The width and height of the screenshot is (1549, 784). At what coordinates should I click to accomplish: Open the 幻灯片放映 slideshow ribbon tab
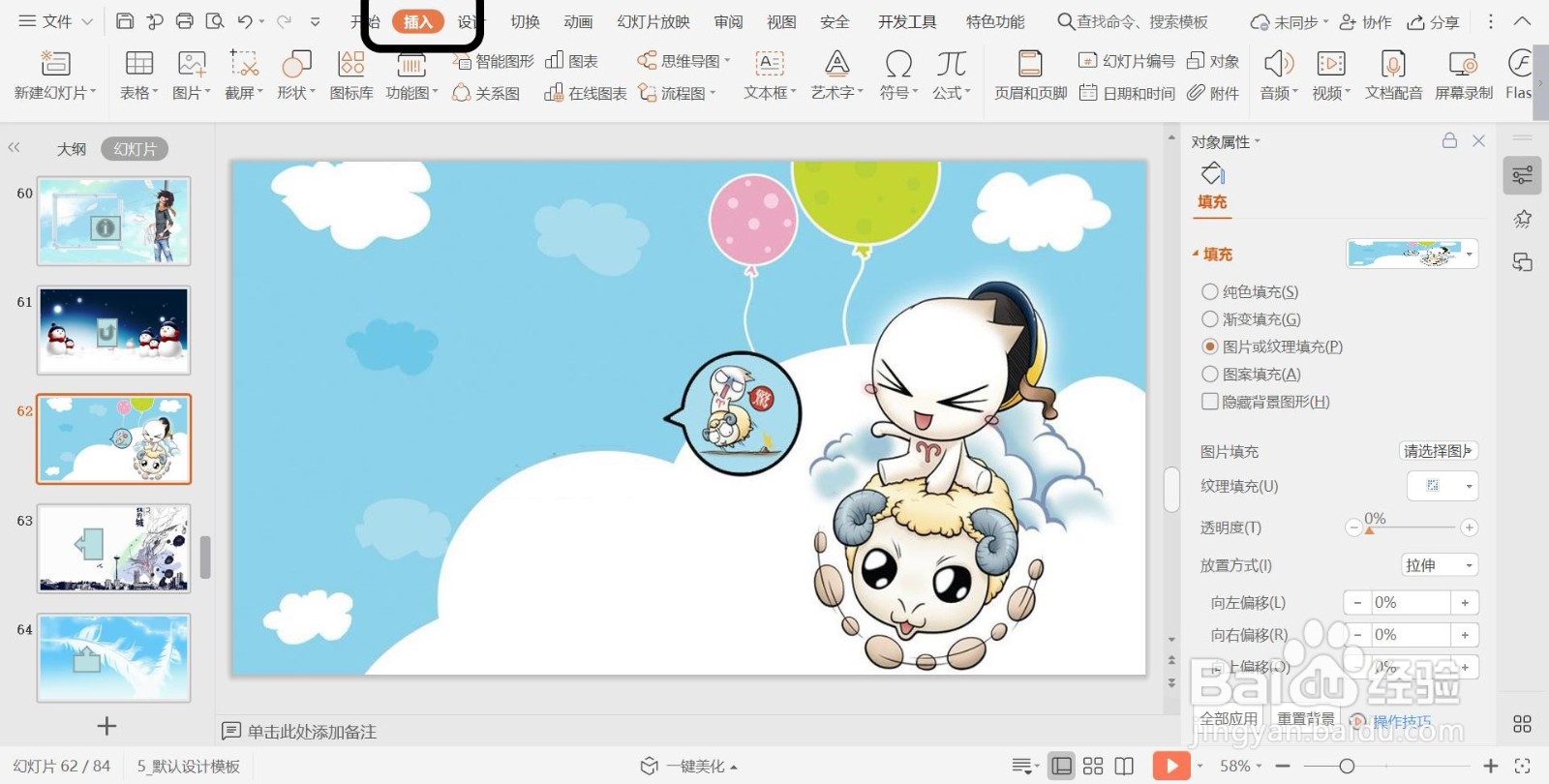653,21
